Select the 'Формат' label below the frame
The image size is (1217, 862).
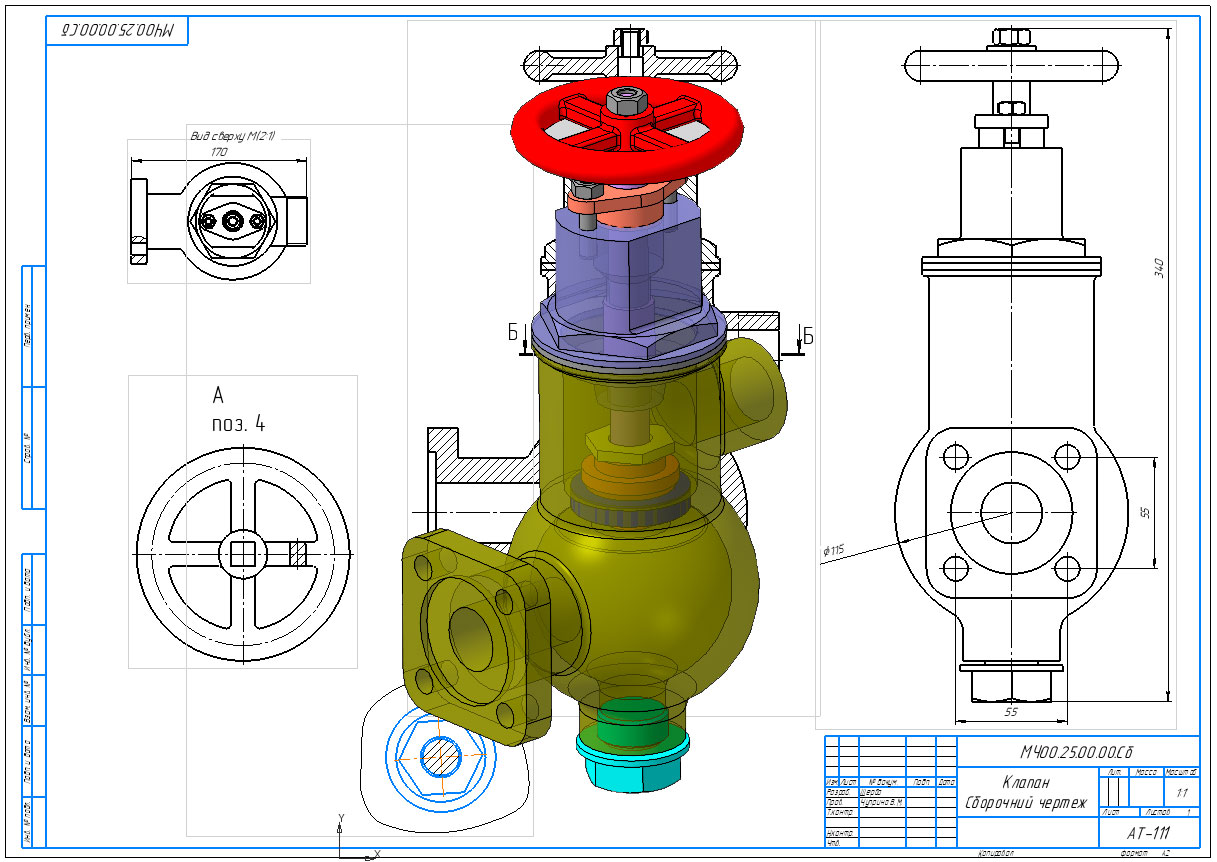1134,853
